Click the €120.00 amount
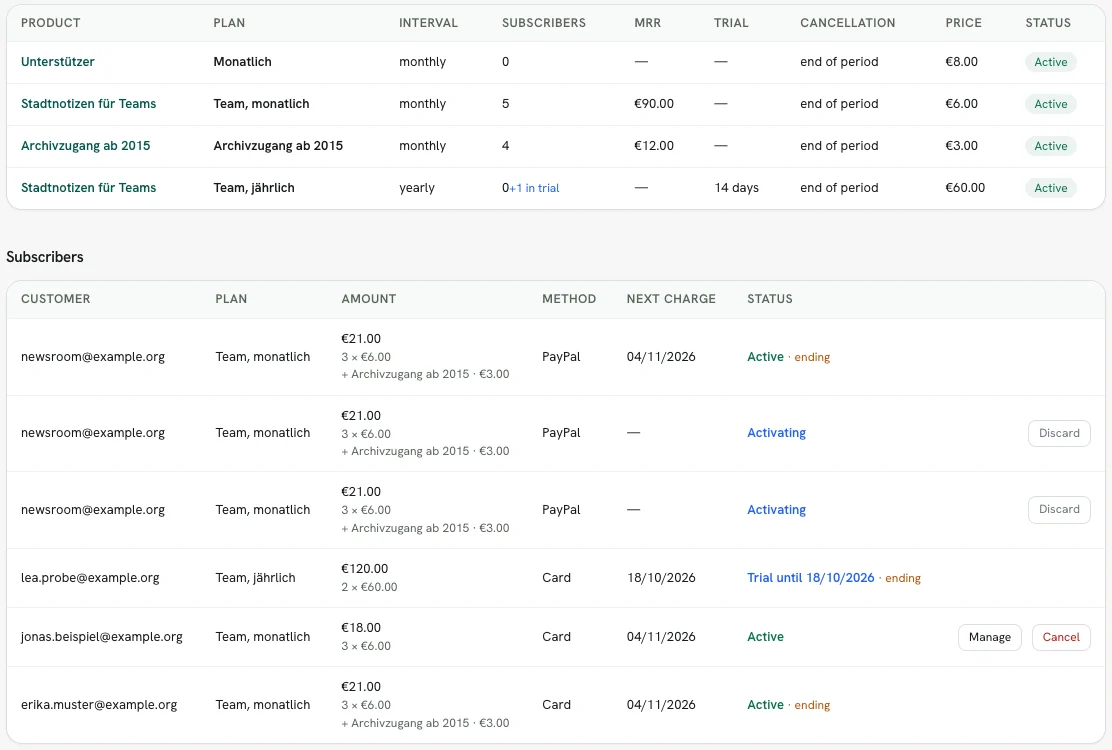This screenshot has height=750, width=1112. point(365,569)
